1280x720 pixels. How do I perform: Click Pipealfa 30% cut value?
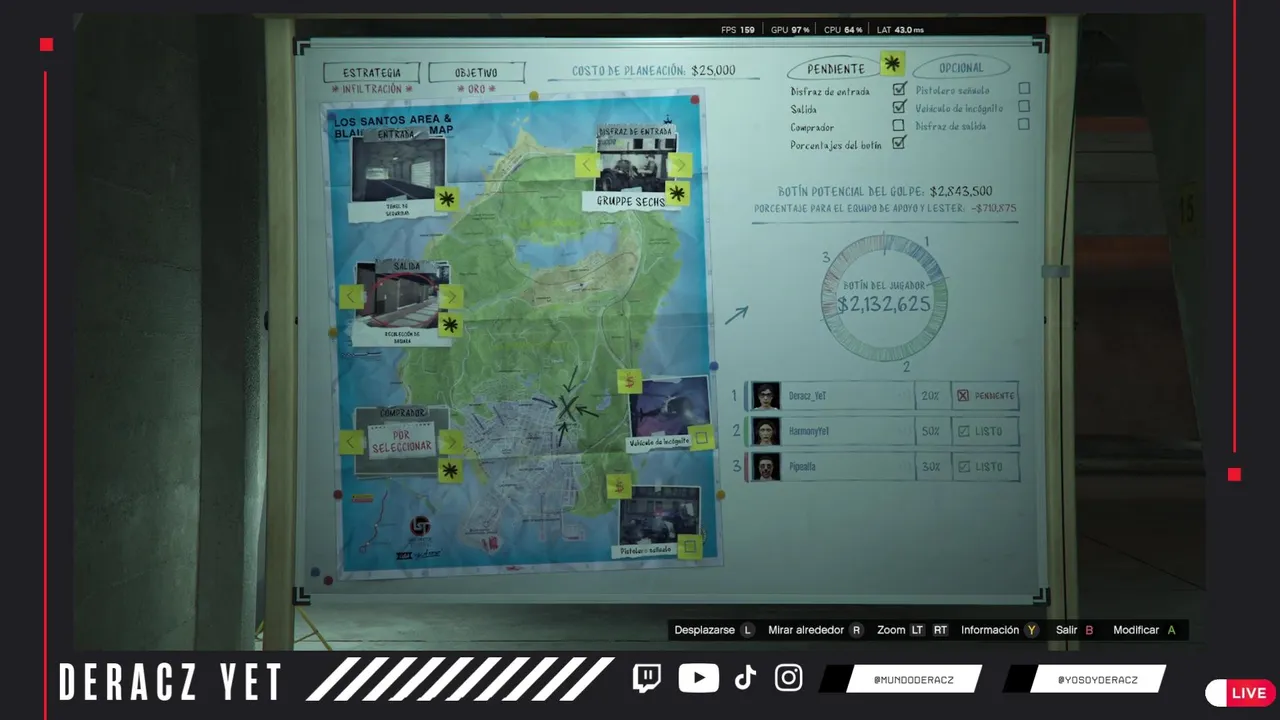pyautogui.click(x=930, y=466)
